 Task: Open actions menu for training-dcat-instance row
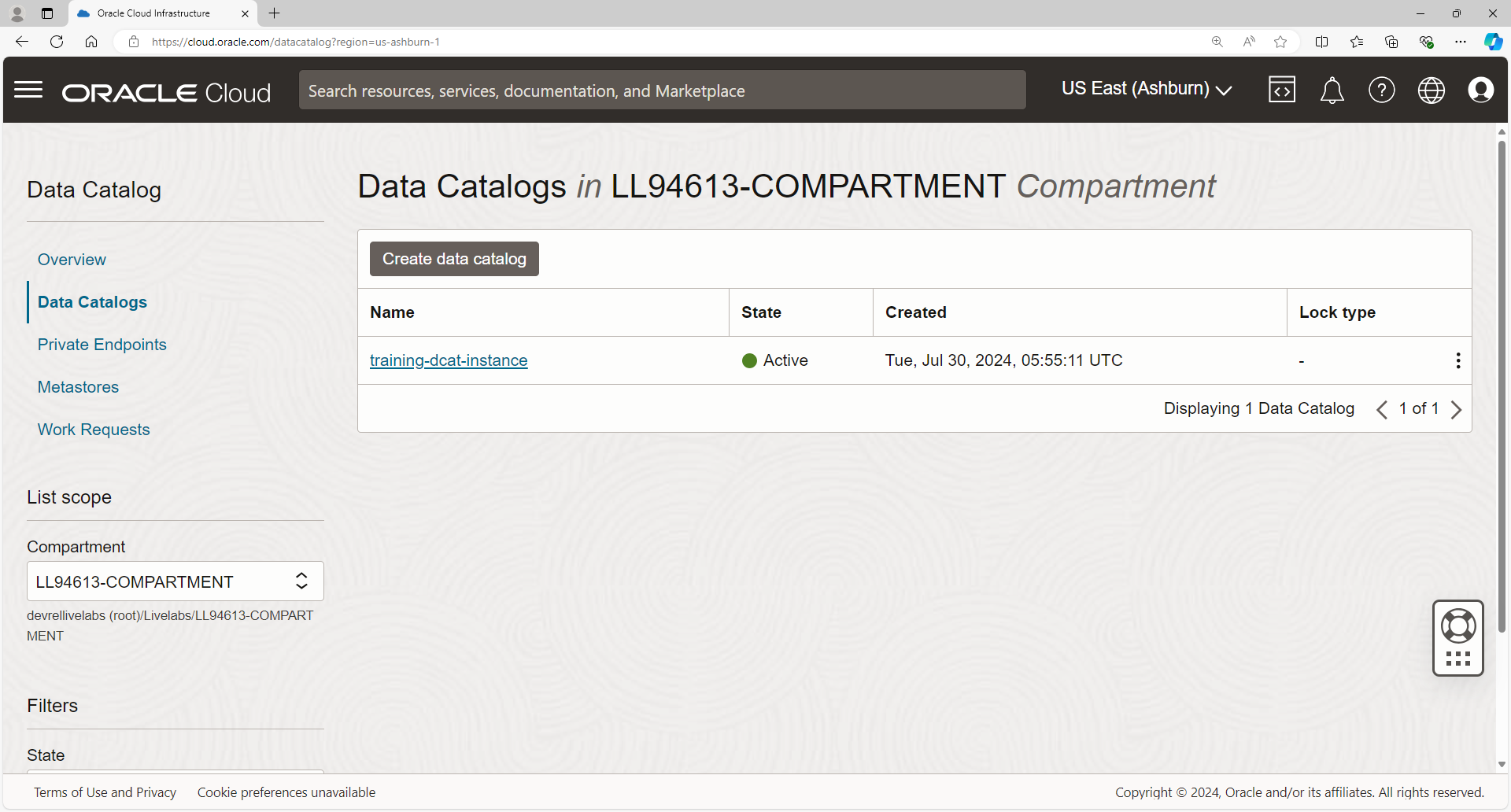pos(1458,360)
